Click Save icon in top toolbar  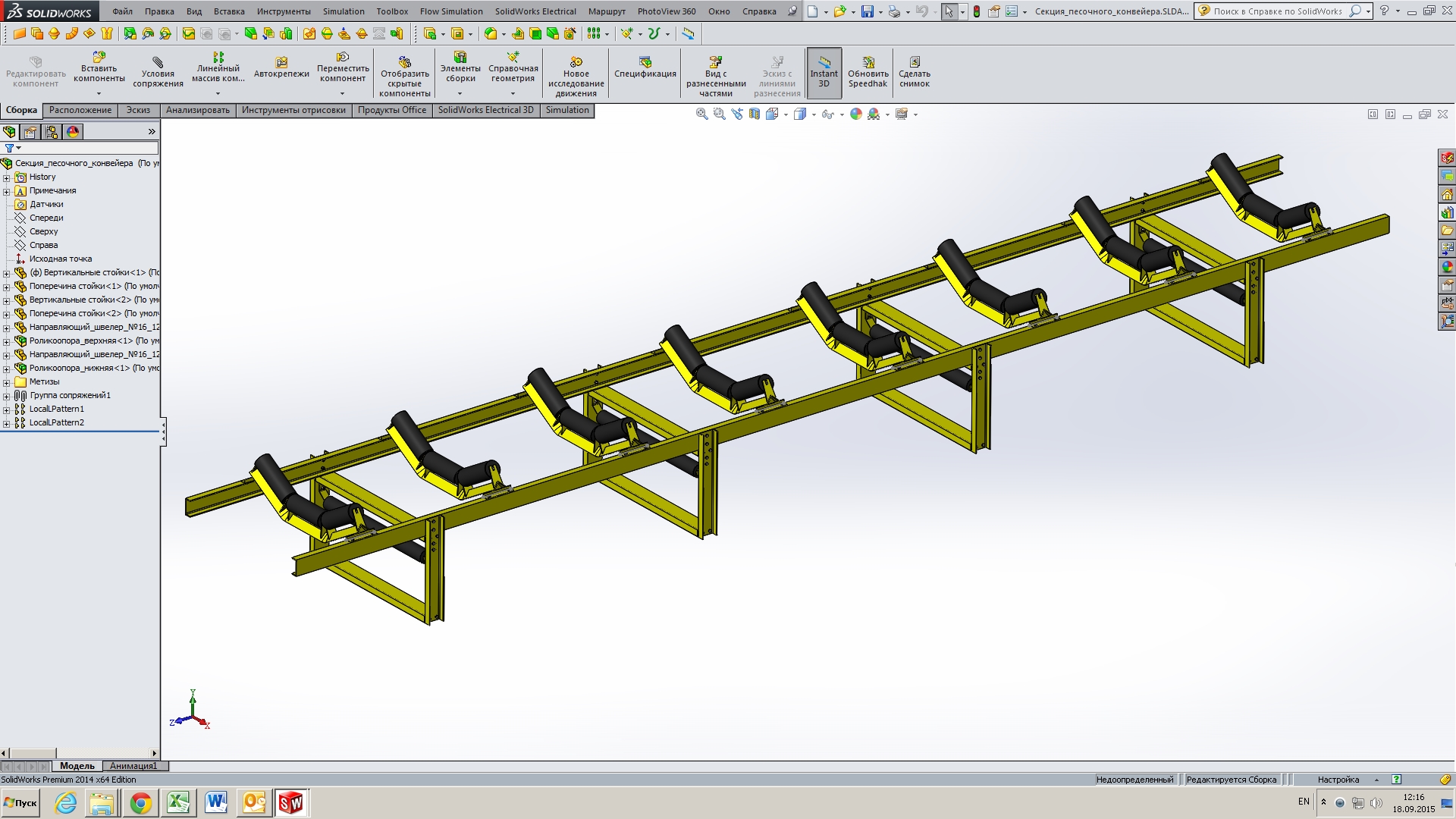tap(868, 11)
